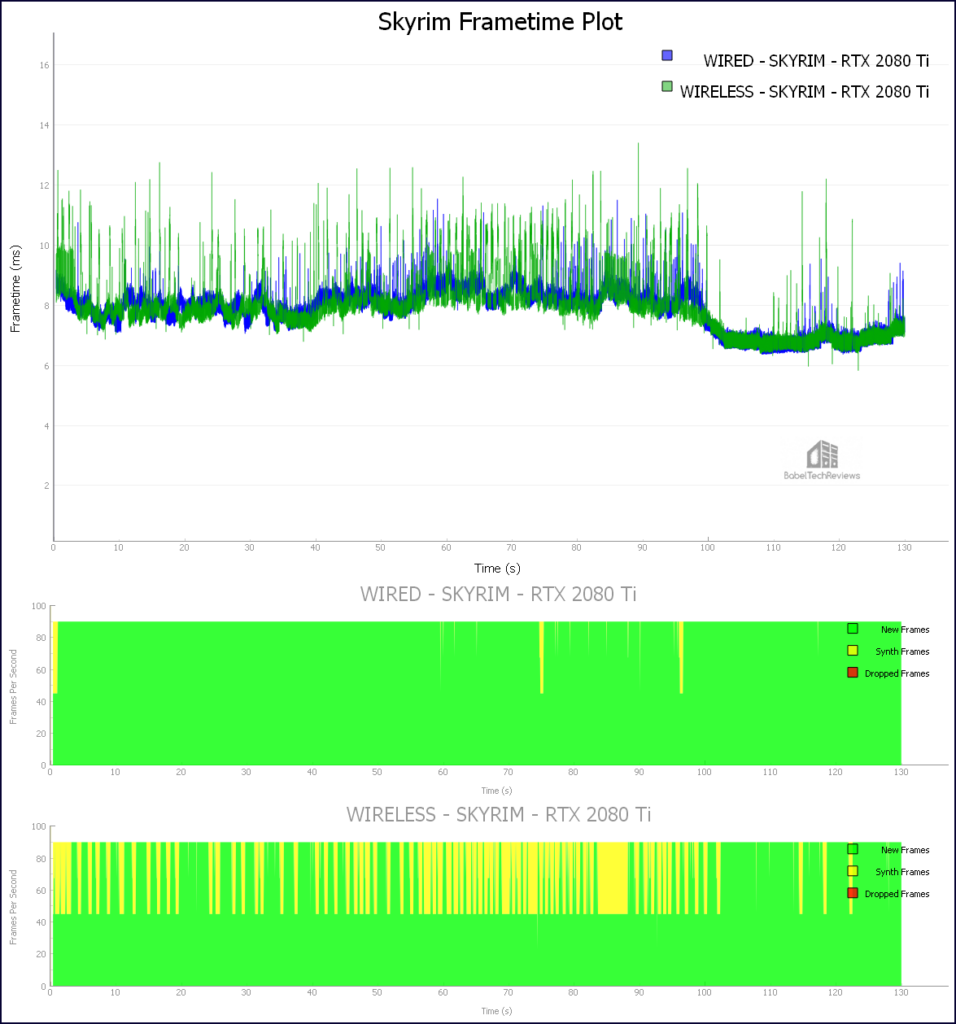Select the green New Frames icon in WIRED legend
Image resolution: width=956 pixels, height=1024 pixels.
(852, 629)
